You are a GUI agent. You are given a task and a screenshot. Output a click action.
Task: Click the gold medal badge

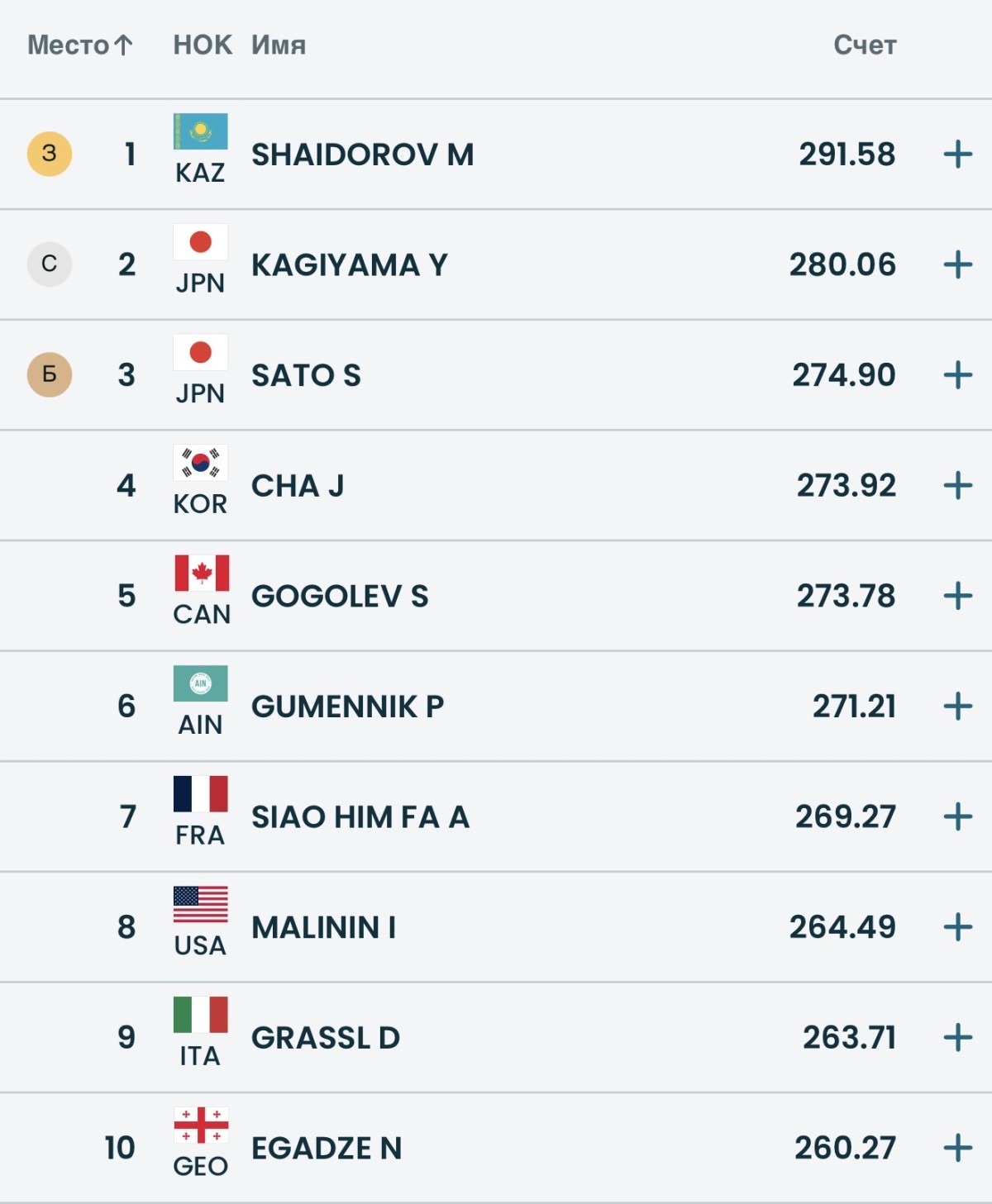(50, 154)
